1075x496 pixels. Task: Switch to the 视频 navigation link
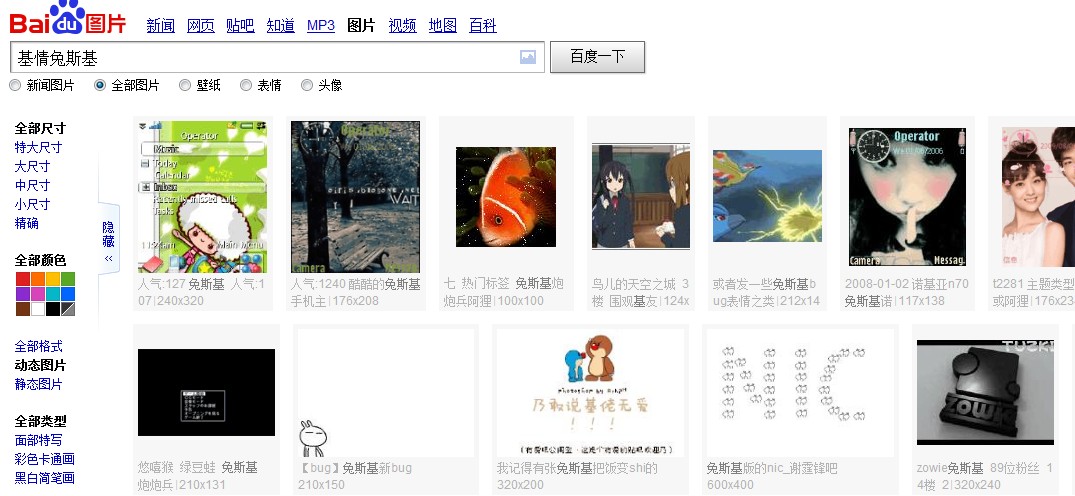pos(402,26)
